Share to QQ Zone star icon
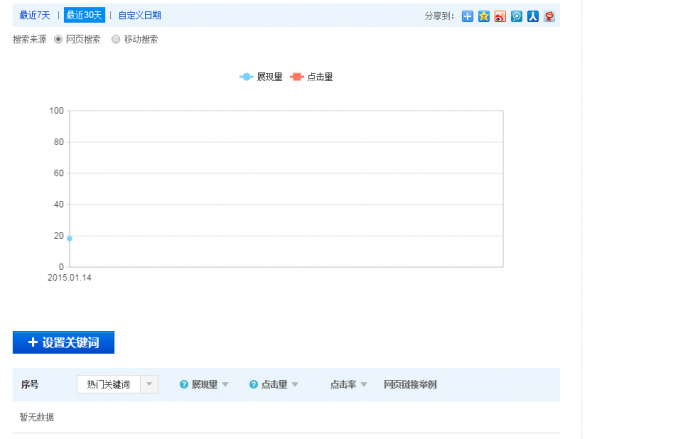 [x=484, y=16]
